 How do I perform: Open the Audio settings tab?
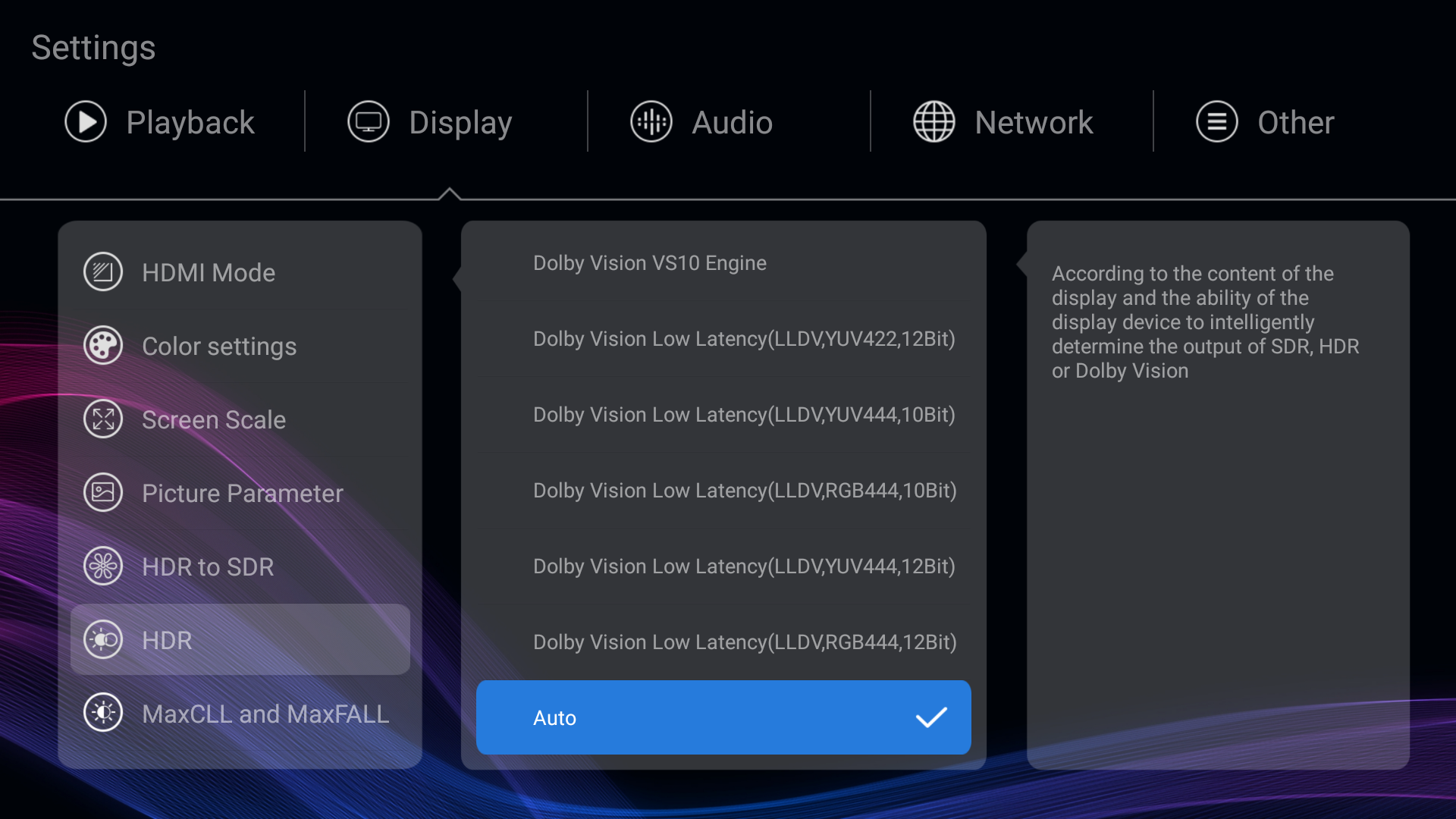701,122
